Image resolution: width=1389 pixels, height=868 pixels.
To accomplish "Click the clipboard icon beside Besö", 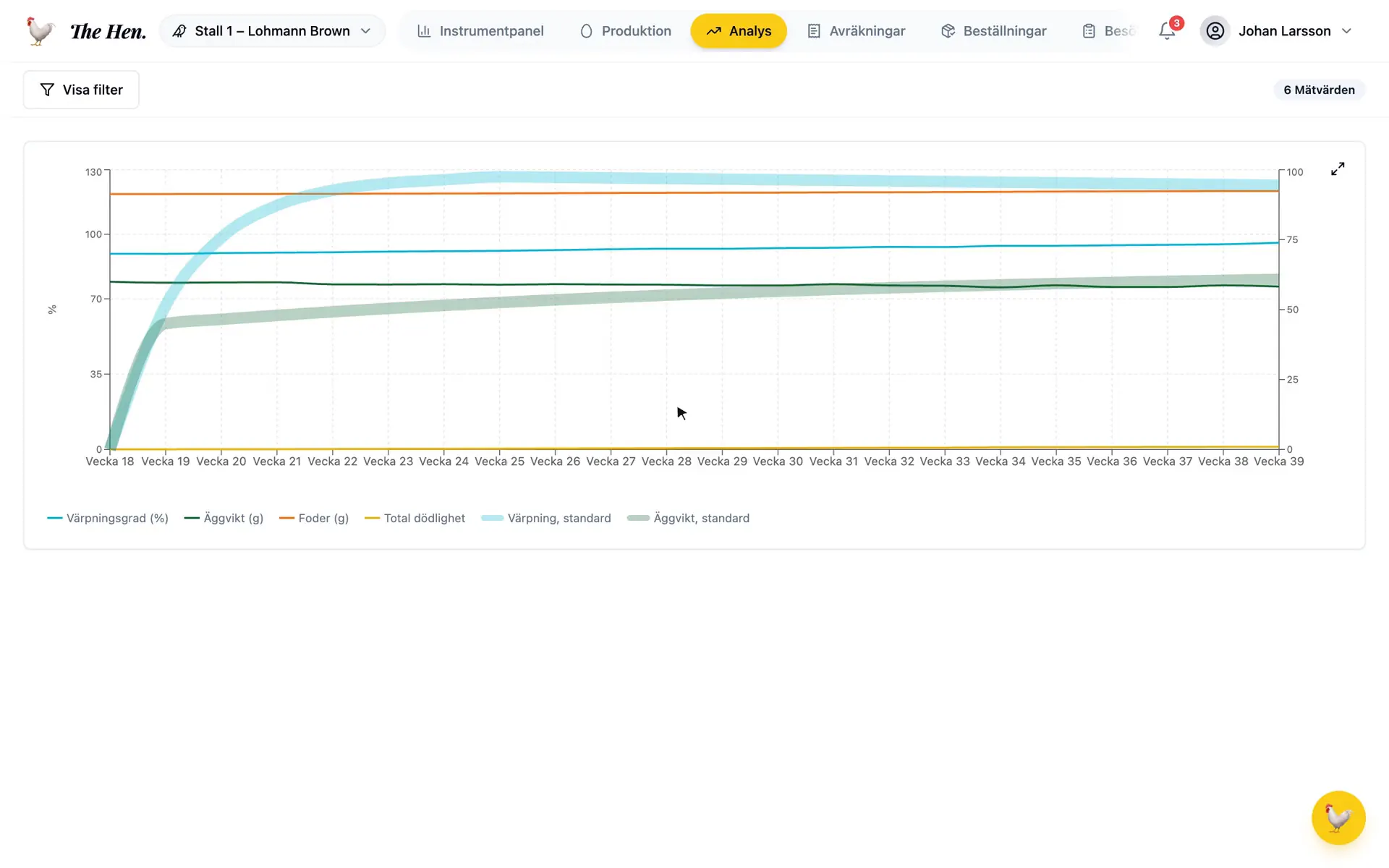I will click(1089, 31).
